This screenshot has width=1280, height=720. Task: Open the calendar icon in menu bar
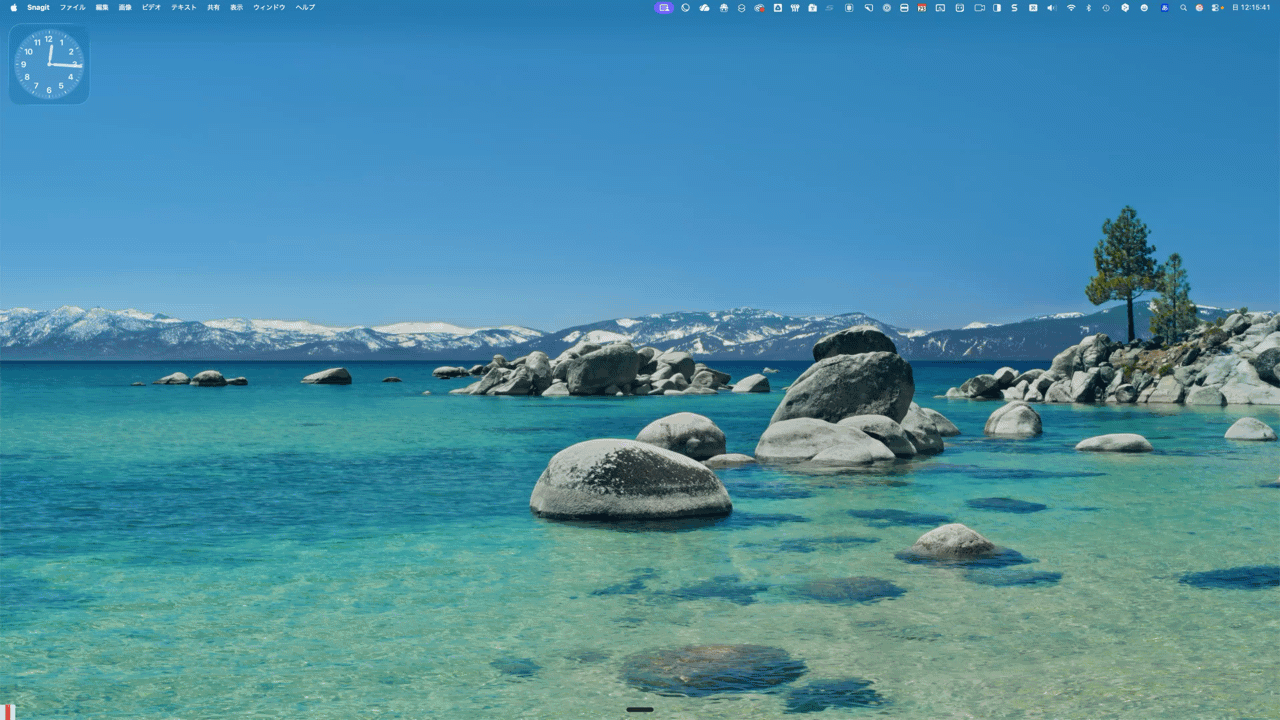pyautogui.click(x=921, y=7)
